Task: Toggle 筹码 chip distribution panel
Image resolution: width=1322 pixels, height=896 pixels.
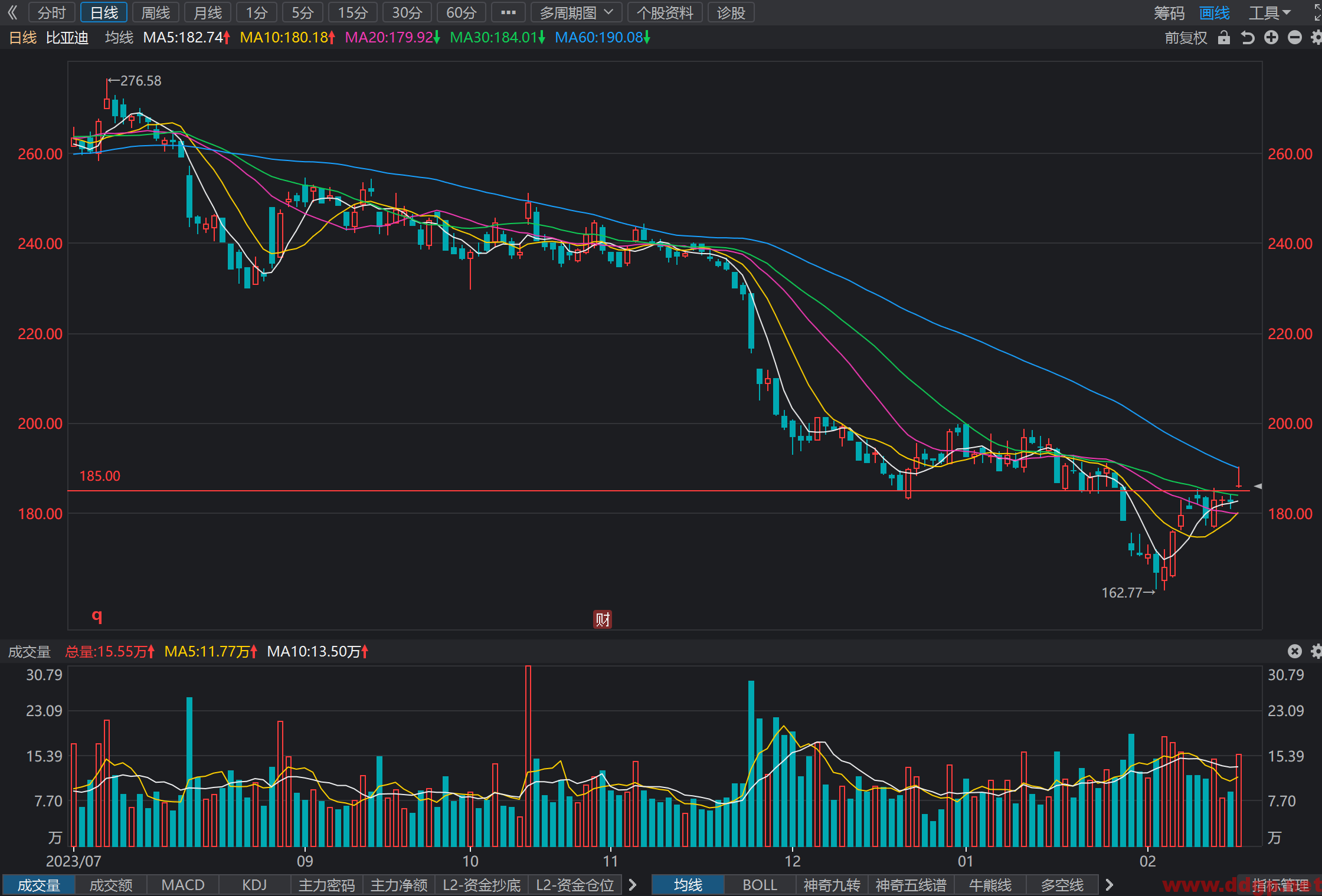Action: coord(1169,12)
